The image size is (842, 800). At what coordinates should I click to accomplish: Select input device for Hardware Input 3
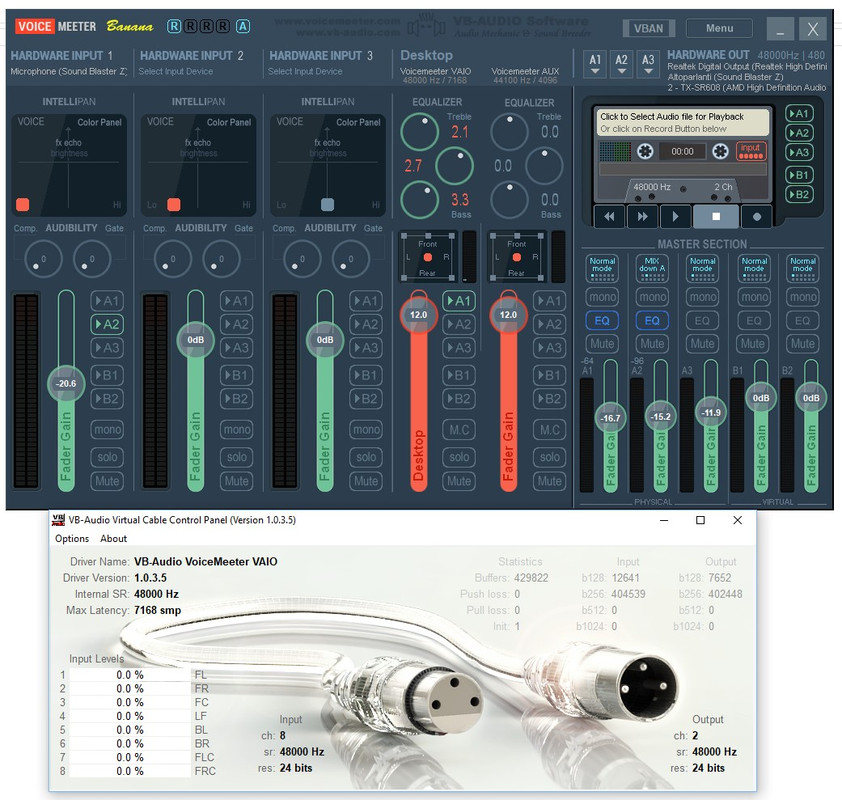tap(305, 71)
